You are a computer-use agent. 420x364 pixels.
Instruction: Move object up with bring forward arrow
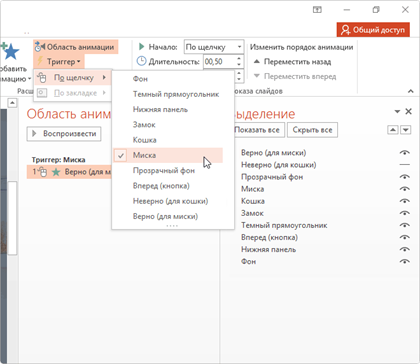pos(393,130)
